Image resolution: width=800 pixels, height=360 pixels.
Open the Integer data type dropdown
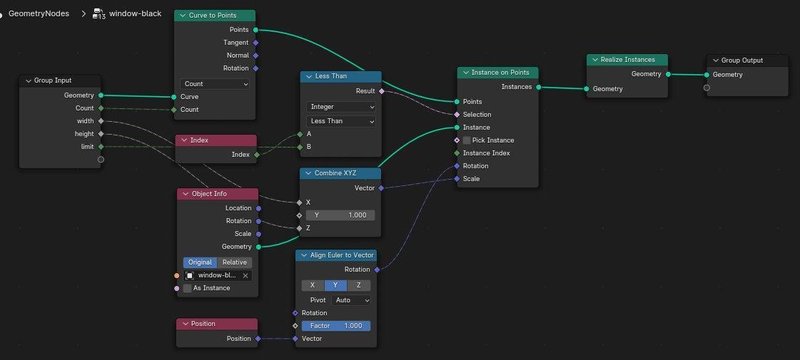(x=341, y=107)
